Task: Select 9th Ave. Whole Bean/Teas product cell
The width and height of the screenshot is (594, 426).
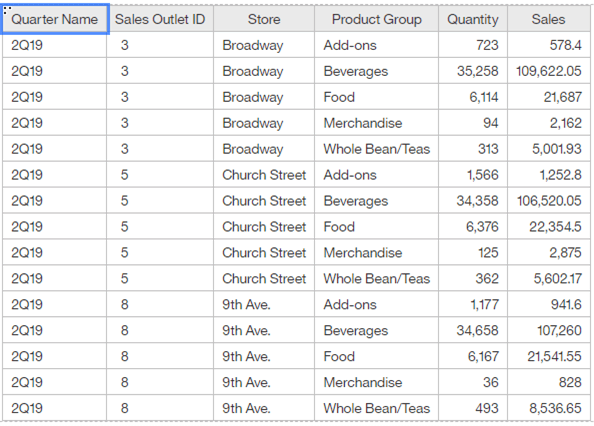Action: (x=376, y=408)
